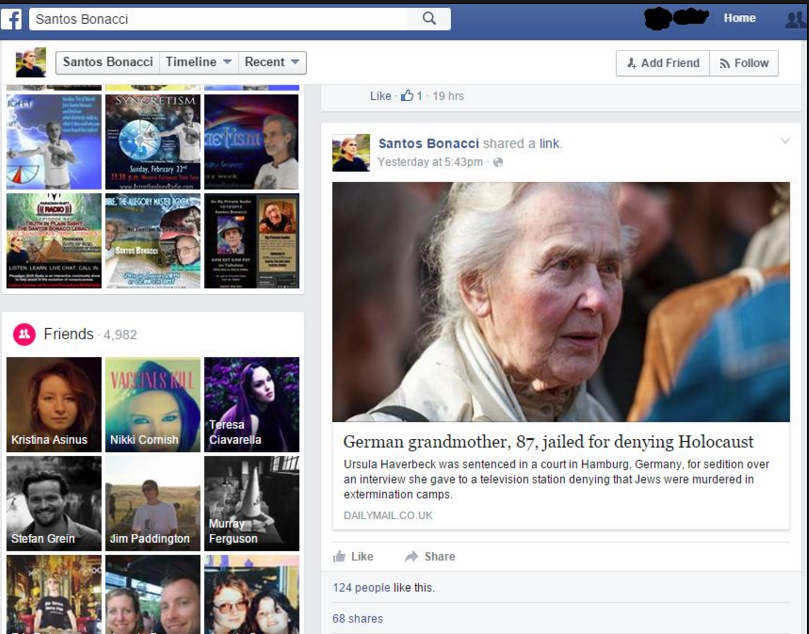This screenshot has width=809, height=634.
Task: Like the Holocaust article post
Action: [x=353, y=557]
